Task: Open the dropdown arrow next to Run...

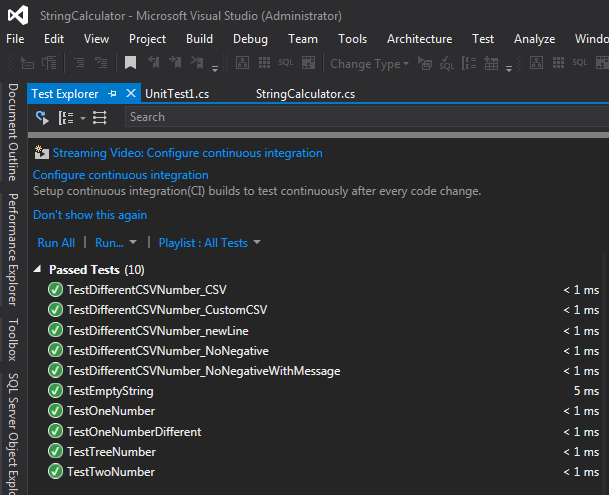Action: [133, 242]
